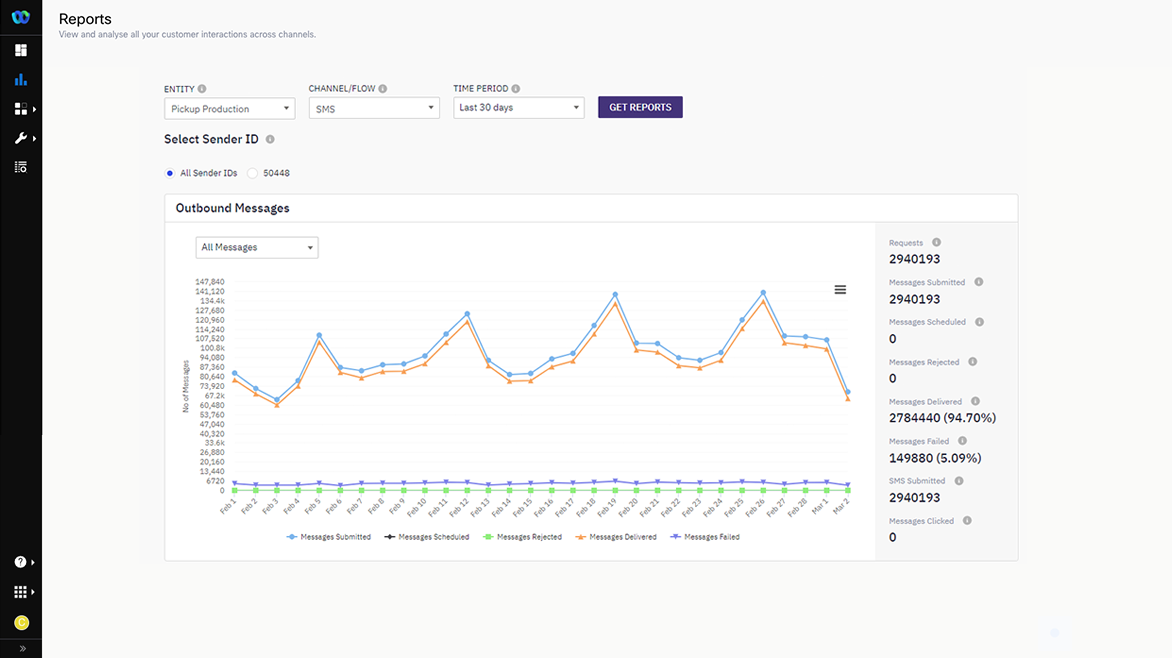Screen dimensions: 1172x658
Task: Open the Entity dropdown showing Pickup Production
Action: click(x=229, y=108)
